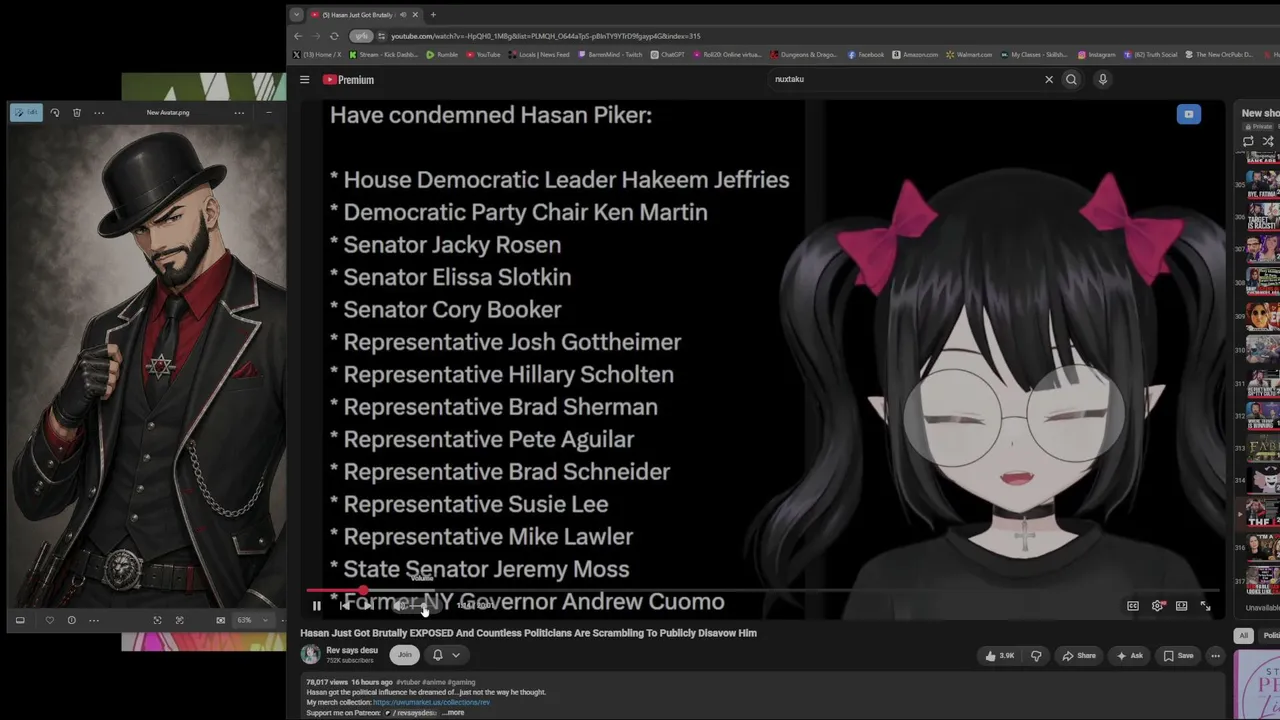The height and width of the screenshot is (720, 1280).
Task: Like the video with 3.9K likes
Action: click(x=999, y=656)
